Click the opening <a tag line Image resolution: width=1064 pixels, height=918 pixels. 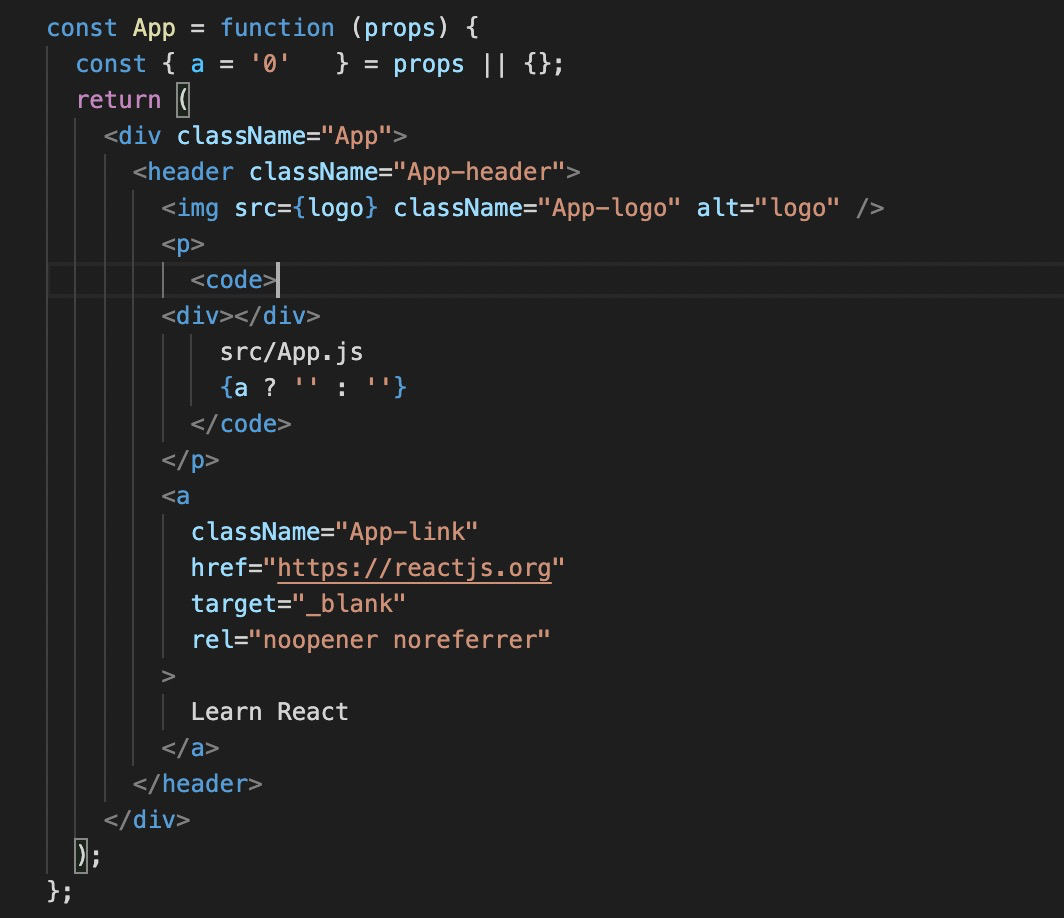pos(176,496)
